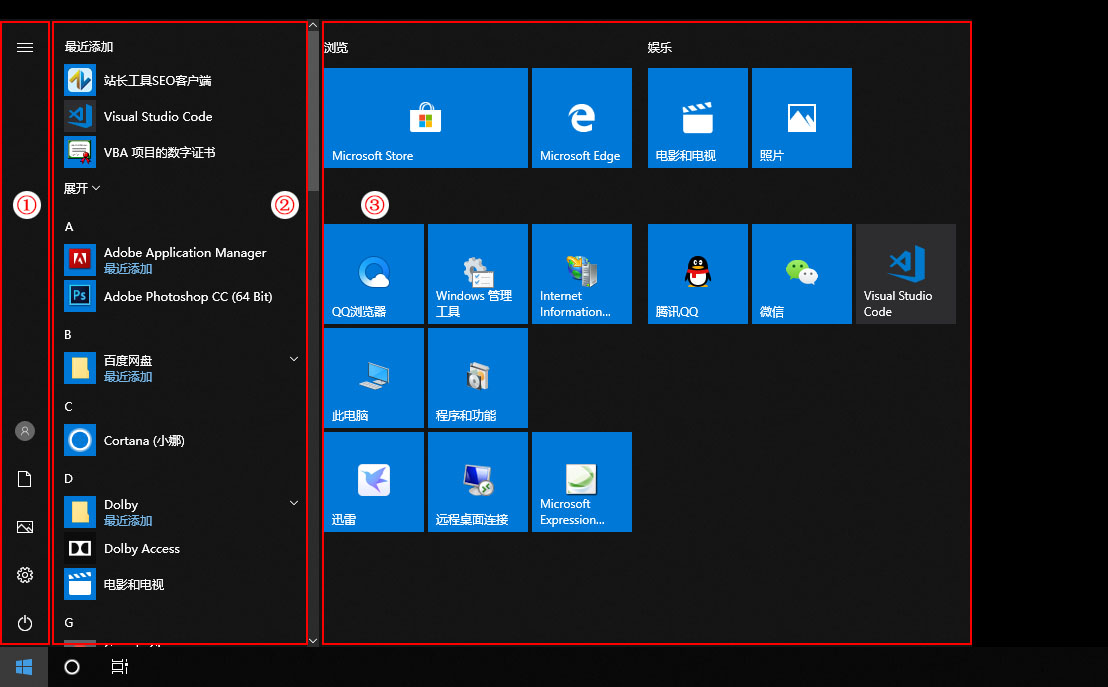Open the user account icon in sidebar
The width and height of the screenshot is (1108, 687).
pyautogui.click(x=25, y=430)
